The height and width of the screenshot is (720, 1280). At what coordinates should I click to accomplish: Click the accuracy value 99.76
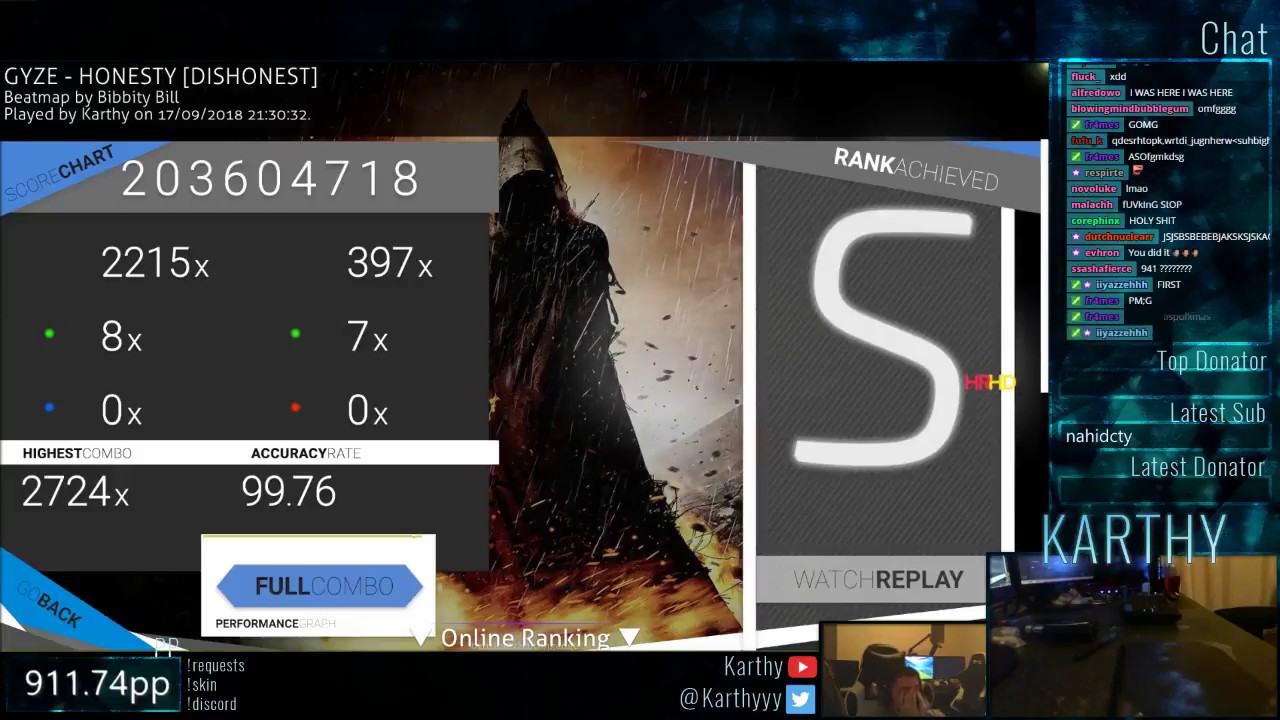tap(288, 492)
